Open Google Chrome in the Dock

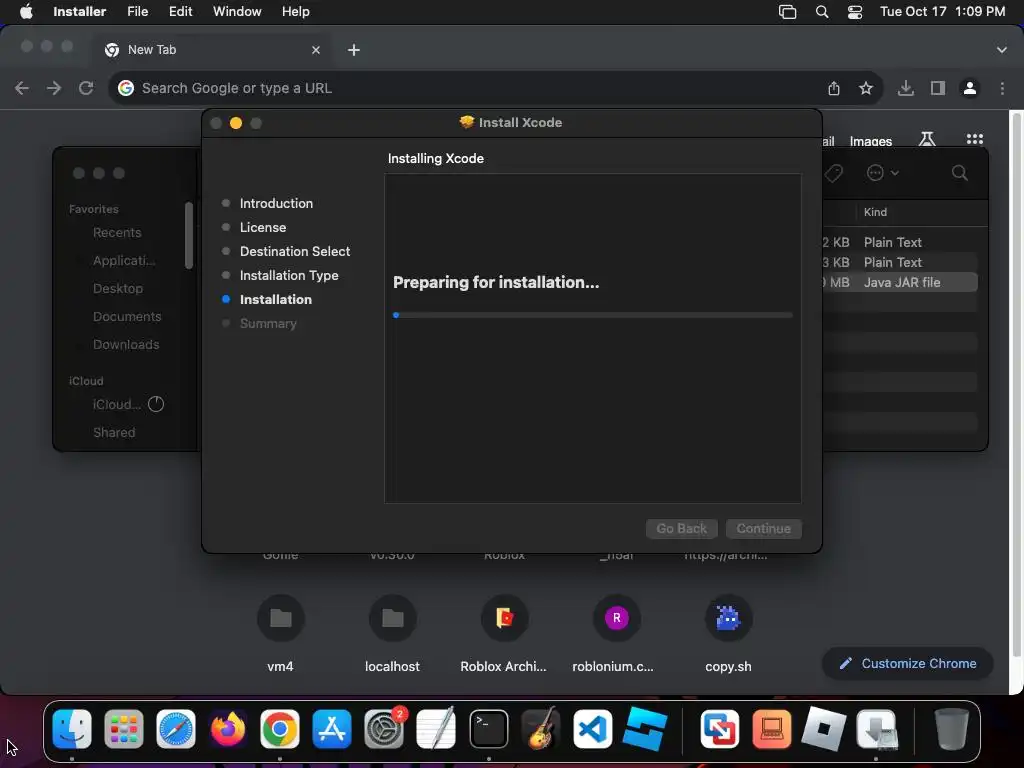[x=280, y=728]
